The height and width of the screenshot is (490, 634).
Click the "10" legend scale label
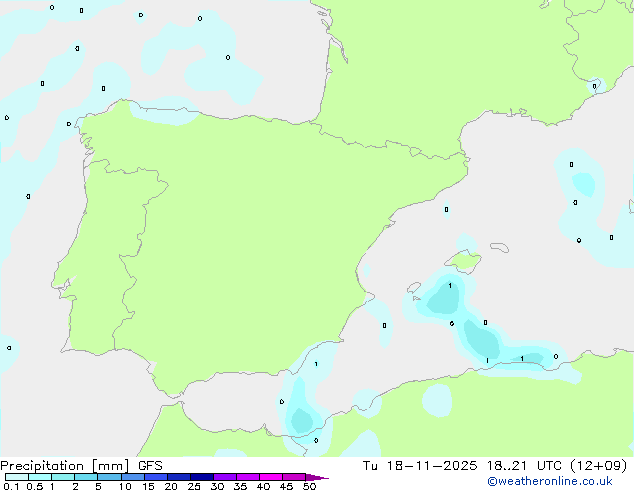(x=125, y=486)
